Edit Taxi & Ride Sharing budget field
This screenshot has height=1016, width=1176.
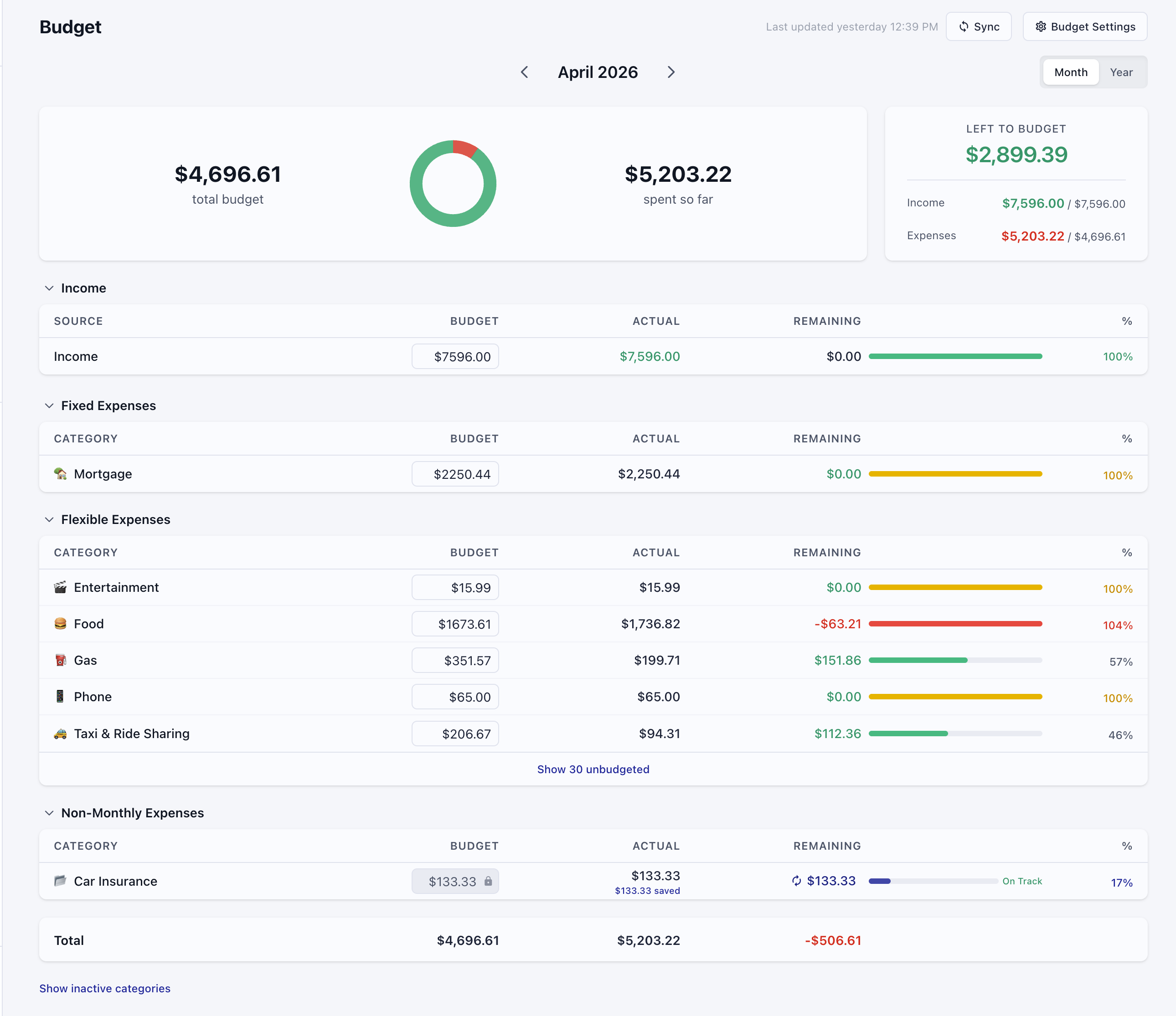pyautogui.click(x=455, y=734)
